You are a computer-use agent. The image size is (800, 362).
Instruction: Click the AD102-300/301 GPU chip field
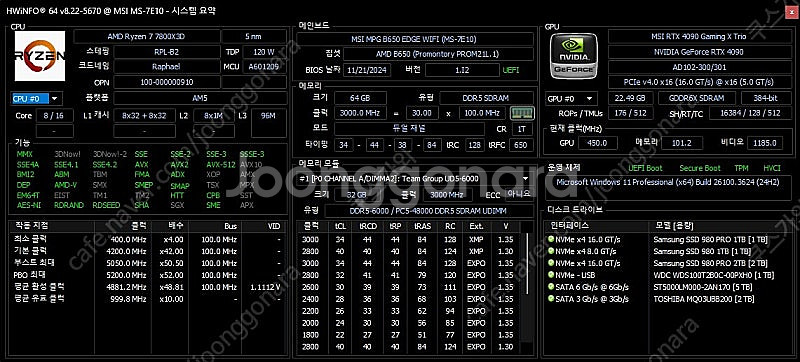(x=698, y=67)
